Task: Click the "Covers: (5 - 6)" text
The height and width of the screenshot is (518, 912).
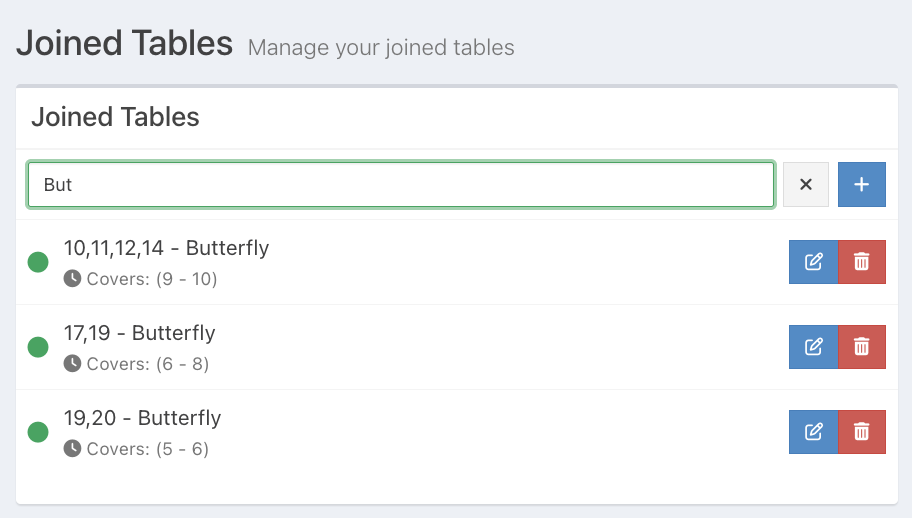Action: point(147,449)
